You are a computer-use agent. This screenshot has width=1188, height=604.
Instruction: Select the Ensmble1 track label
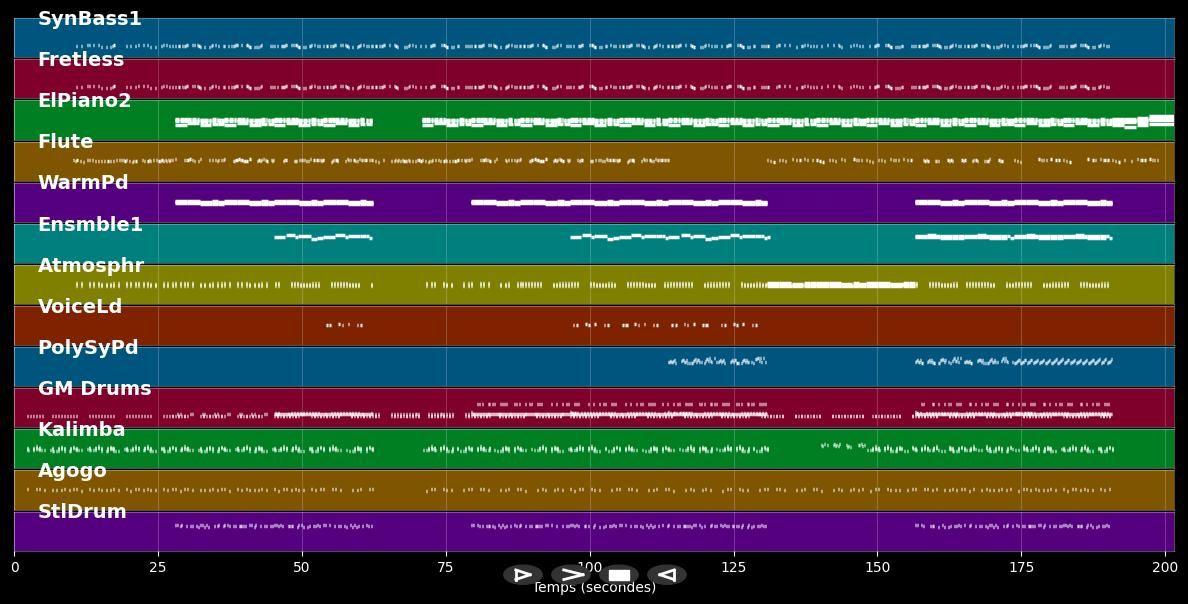90,225
